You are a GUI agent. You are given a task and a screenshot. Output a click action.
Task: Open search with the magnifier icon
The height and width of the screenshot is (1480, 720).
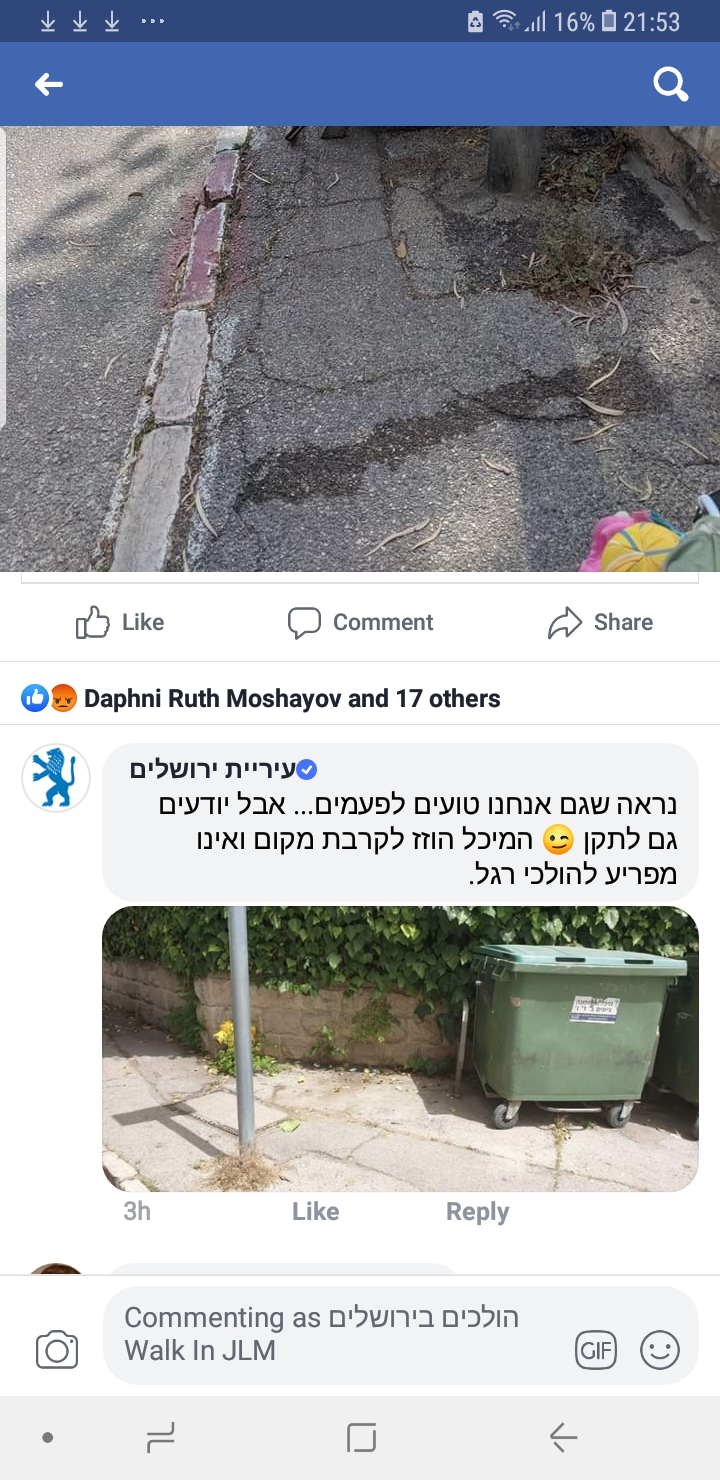click(x=671, y=85)
